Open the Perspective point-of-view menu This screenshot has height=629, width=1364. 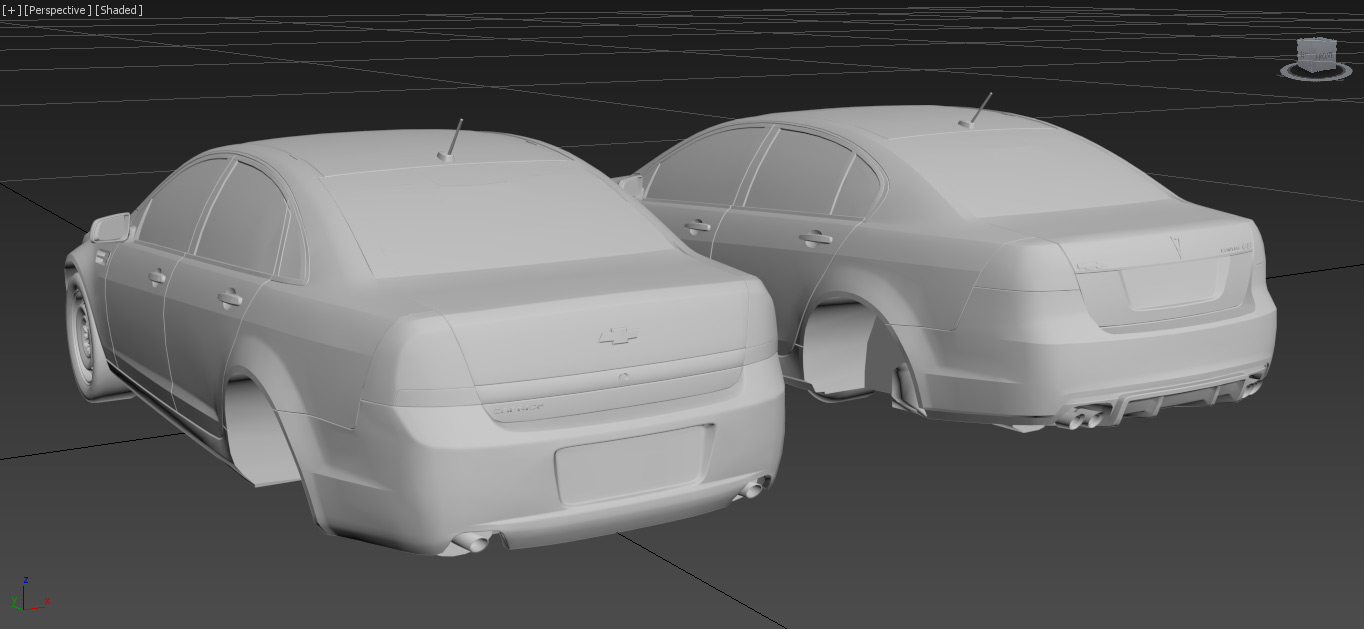[57, 10]
